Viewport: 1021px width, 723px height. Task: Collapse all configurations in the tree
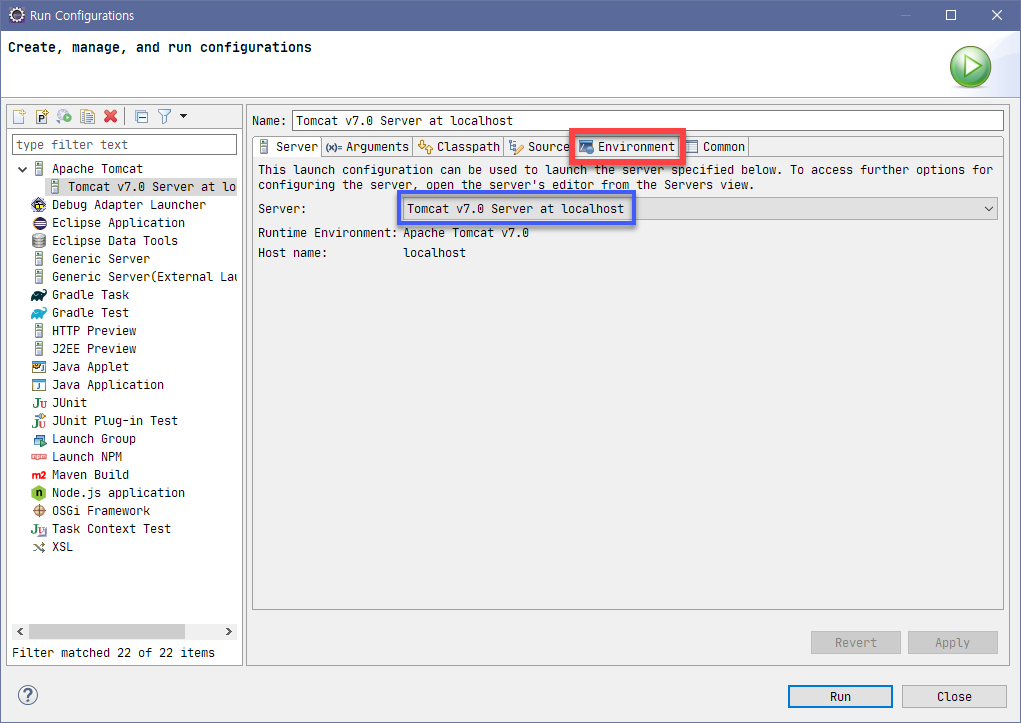(x=141, y=117)
